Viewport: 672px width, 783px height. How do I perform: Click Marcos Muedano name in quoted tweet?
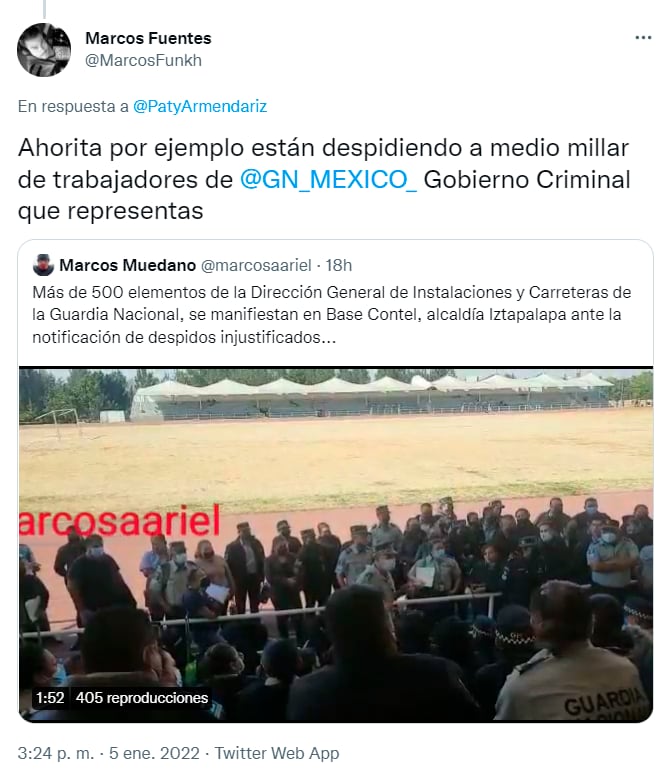[x=127, y=265]
